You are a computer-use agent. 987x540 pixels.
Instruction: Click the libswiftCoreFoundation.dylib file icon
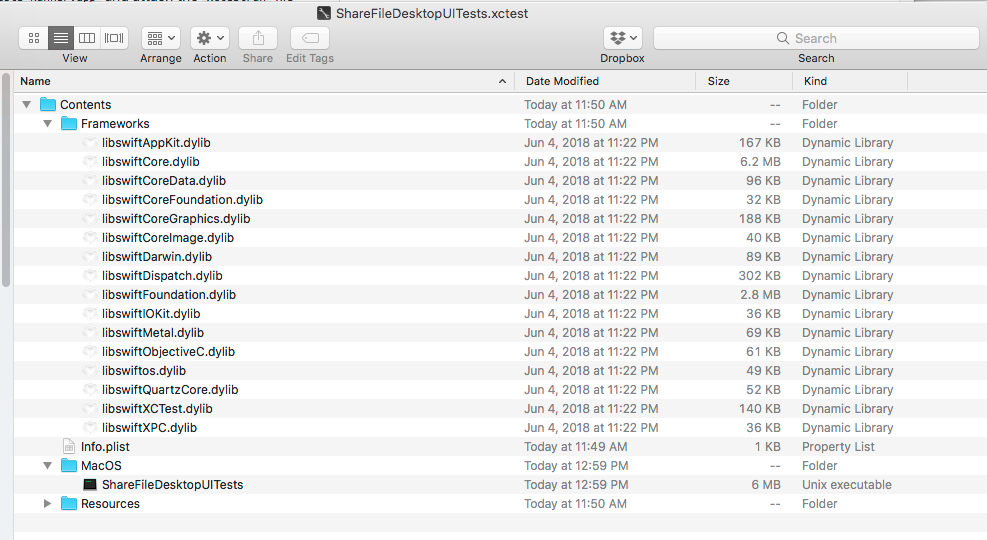coord(90,200)
